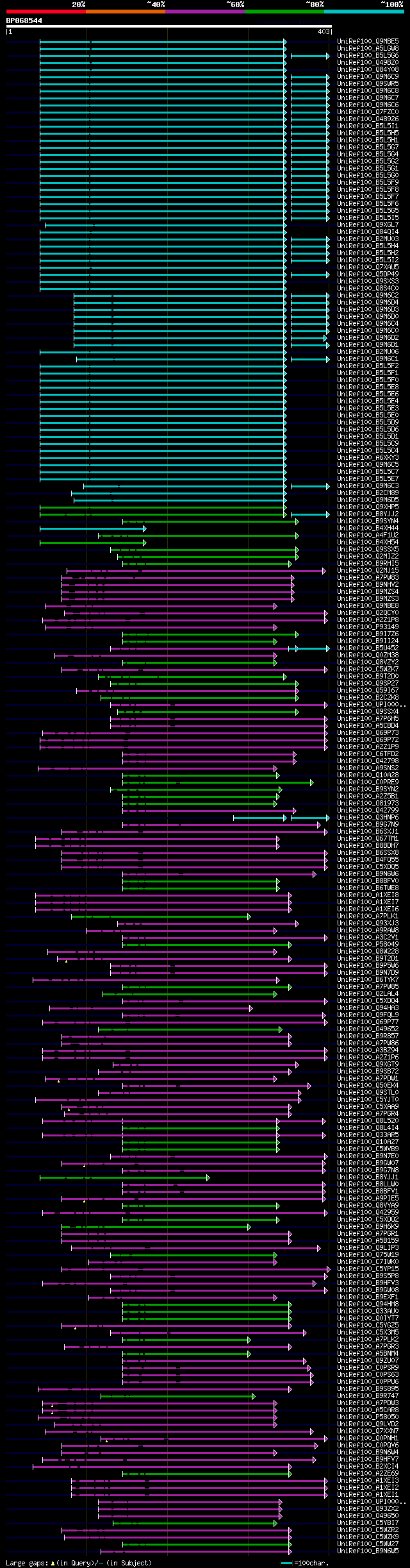
Task: Select the UniRef100_B2MU03 label
Action: [368, 239]
